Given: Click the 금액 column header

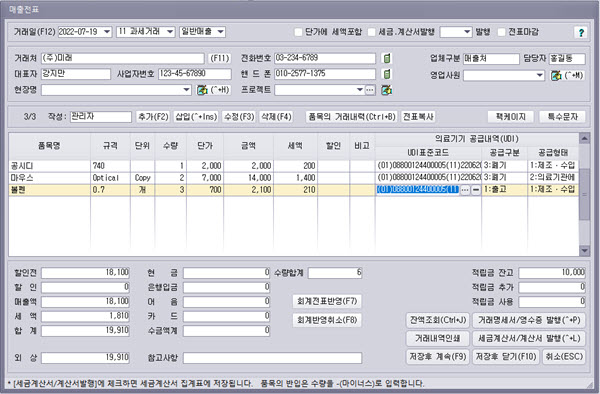Looking at the screenshot, I should coord(248,146).
